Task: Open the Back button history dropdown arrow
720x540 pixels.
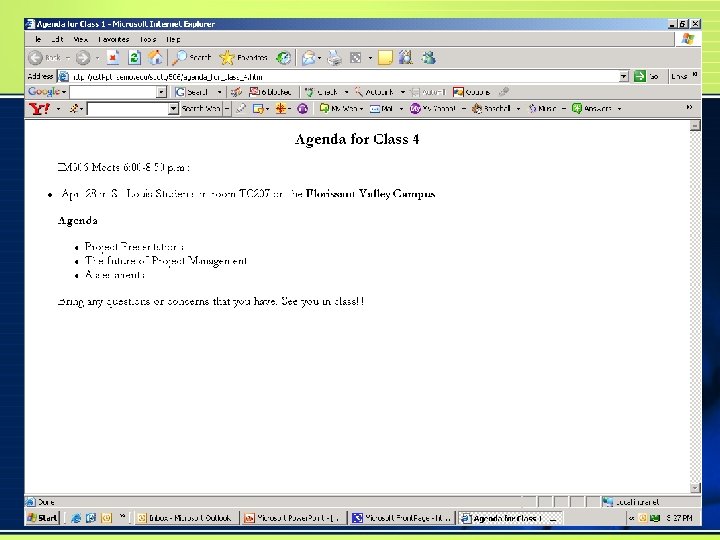Action: [x=68, y=58]
